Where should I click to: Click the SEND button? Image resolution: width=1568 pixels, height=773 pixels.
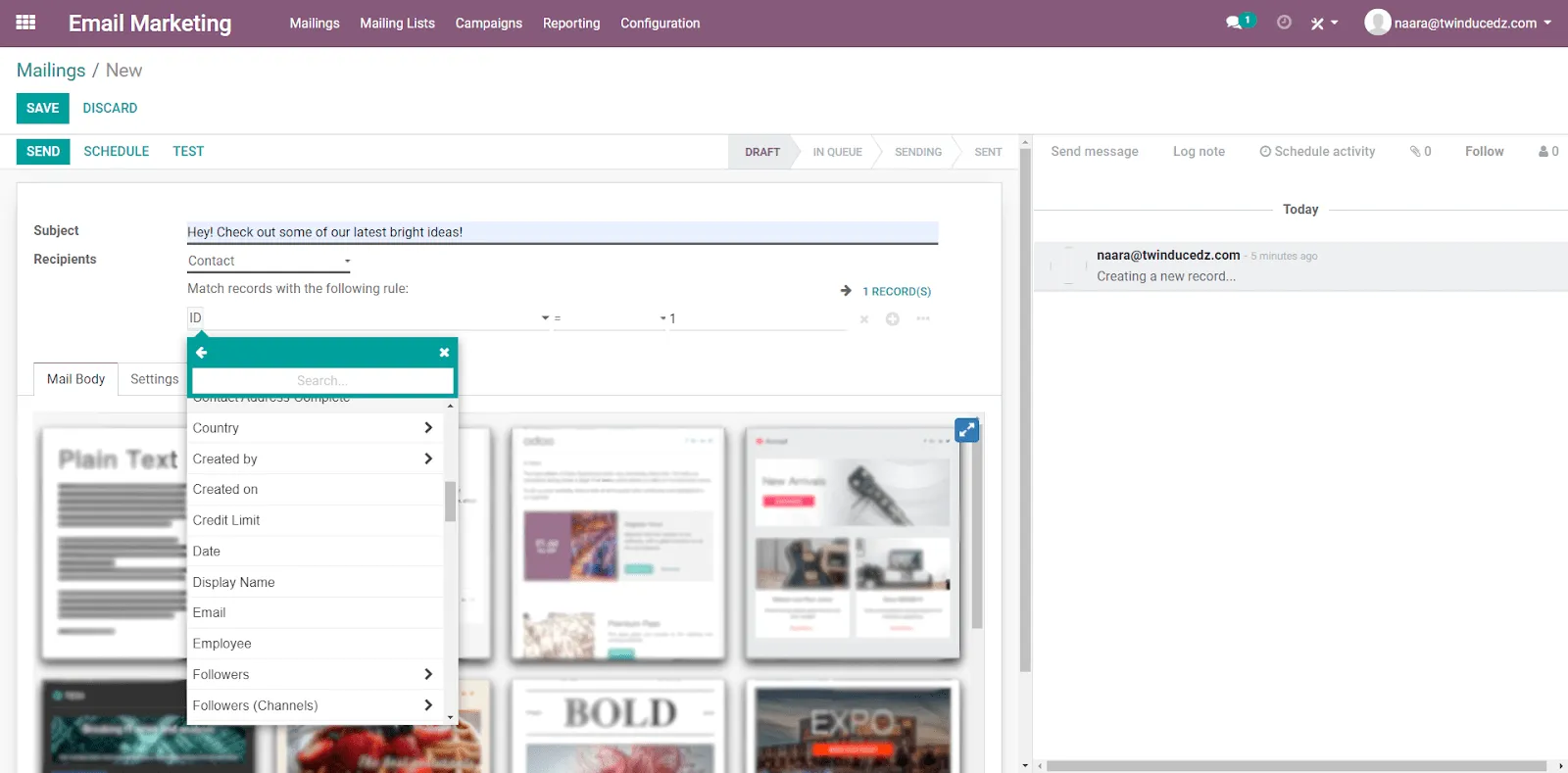pos(43,151)
